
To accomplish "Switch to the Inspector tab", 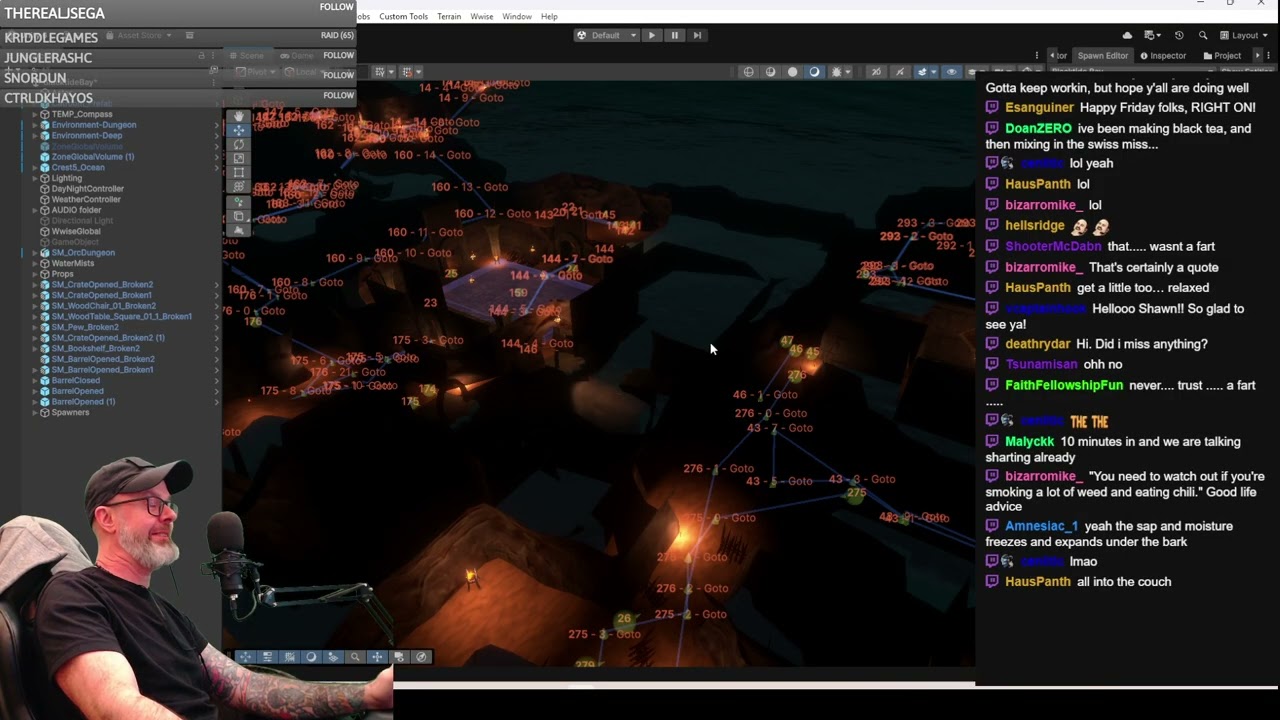I will (1163, 56).
